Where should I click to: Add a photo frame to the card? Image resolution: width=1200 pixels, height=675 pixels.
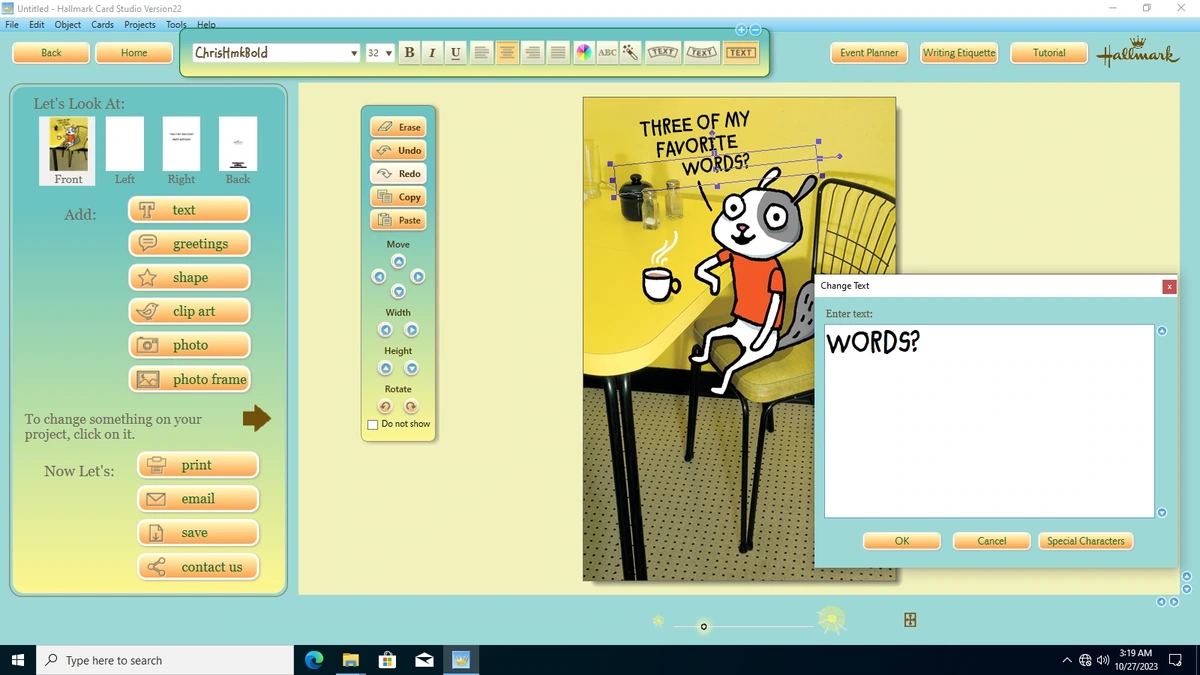point(189,379)
